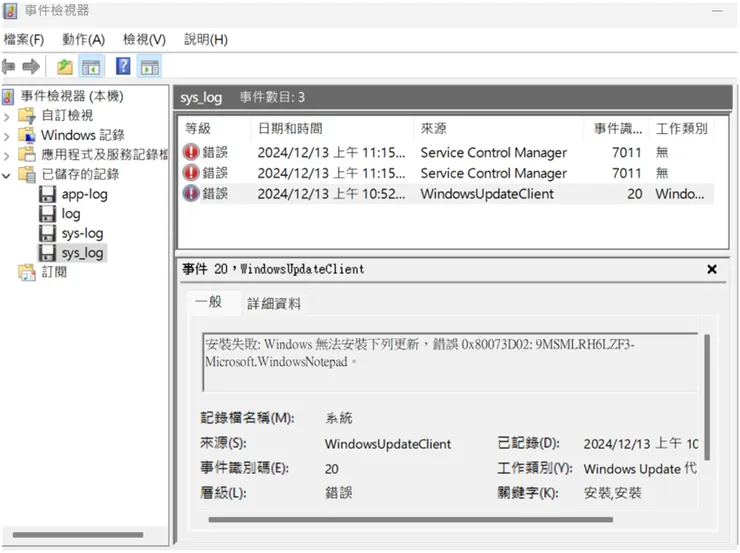Screen dimensions: 740x553
Task: Minimize the Event Viewer window
Action: tap(718, 10)
